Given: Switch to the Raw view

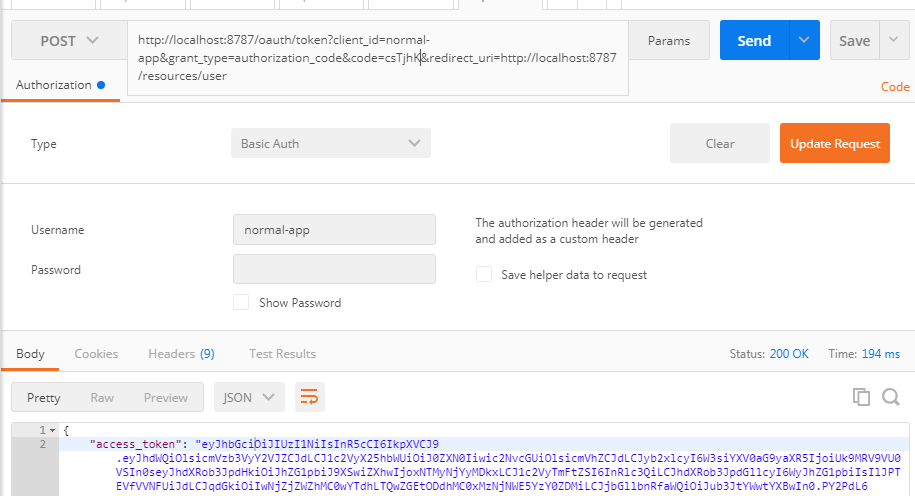Looking at the screenshot, I should 102,397.
